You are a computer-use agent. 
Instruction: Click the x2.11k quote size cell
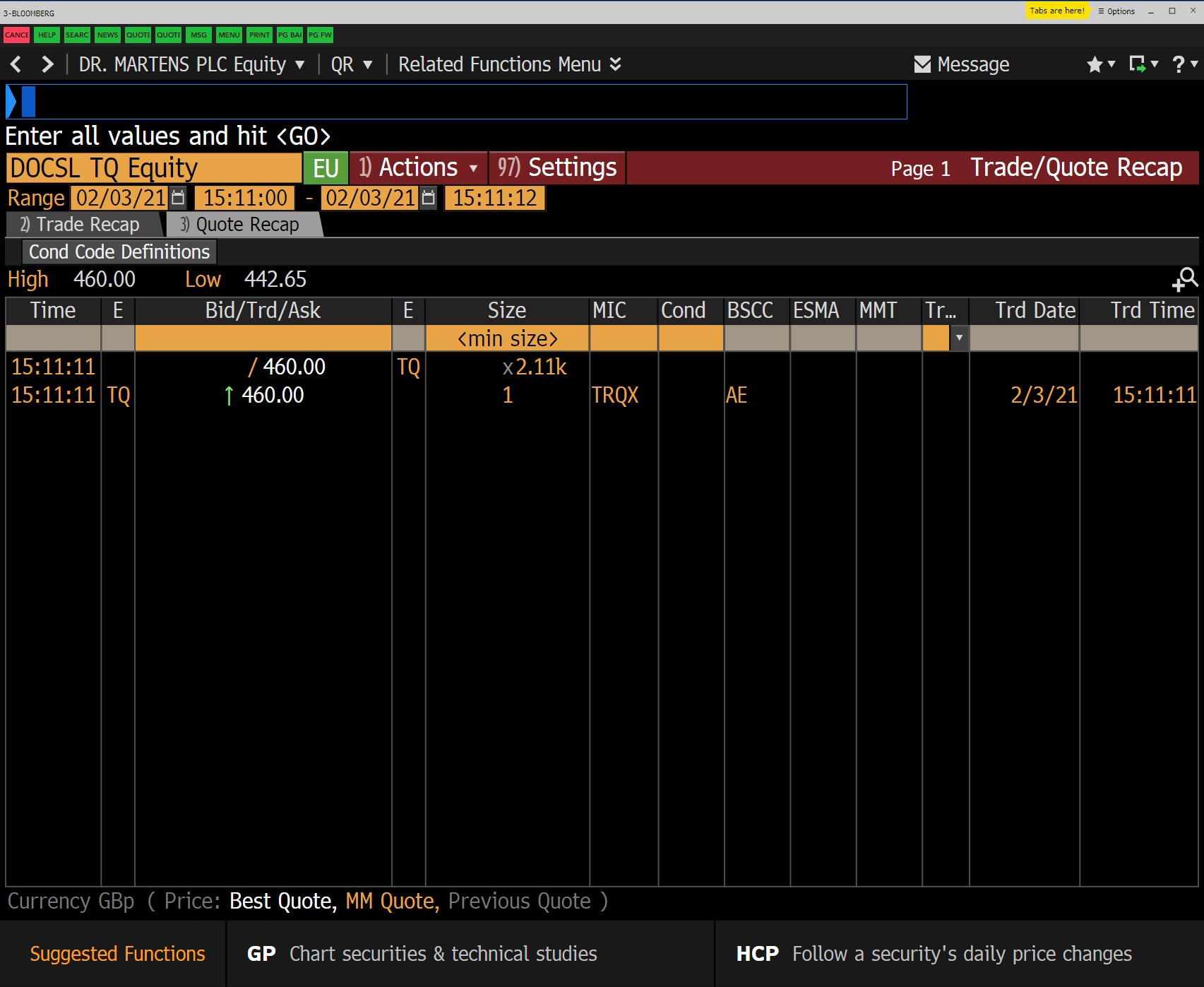point(535,367)
